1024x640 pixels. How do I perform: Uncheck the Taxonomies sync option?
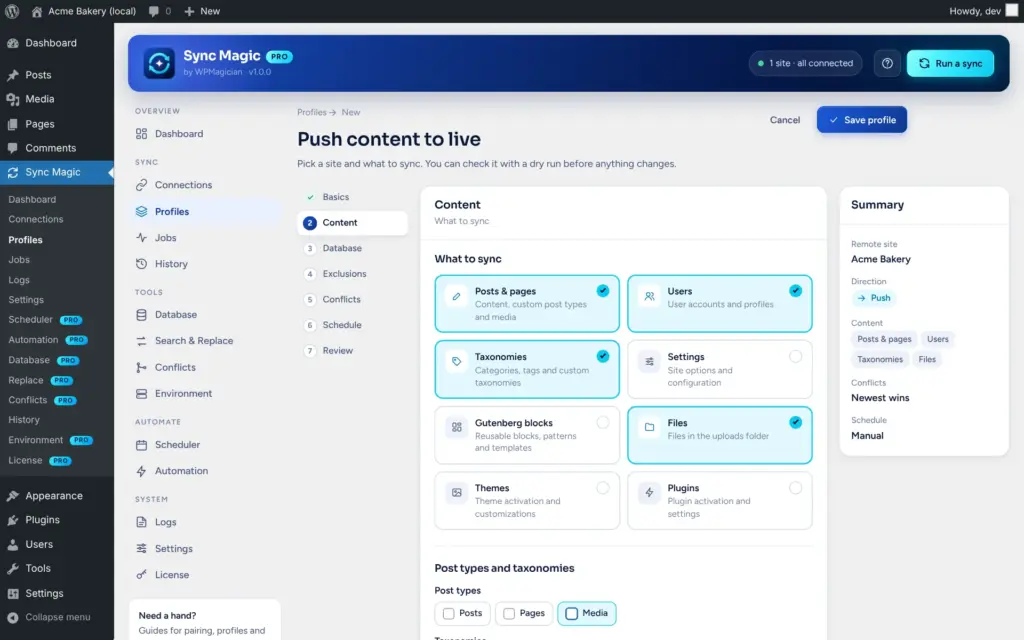[602, 356]
